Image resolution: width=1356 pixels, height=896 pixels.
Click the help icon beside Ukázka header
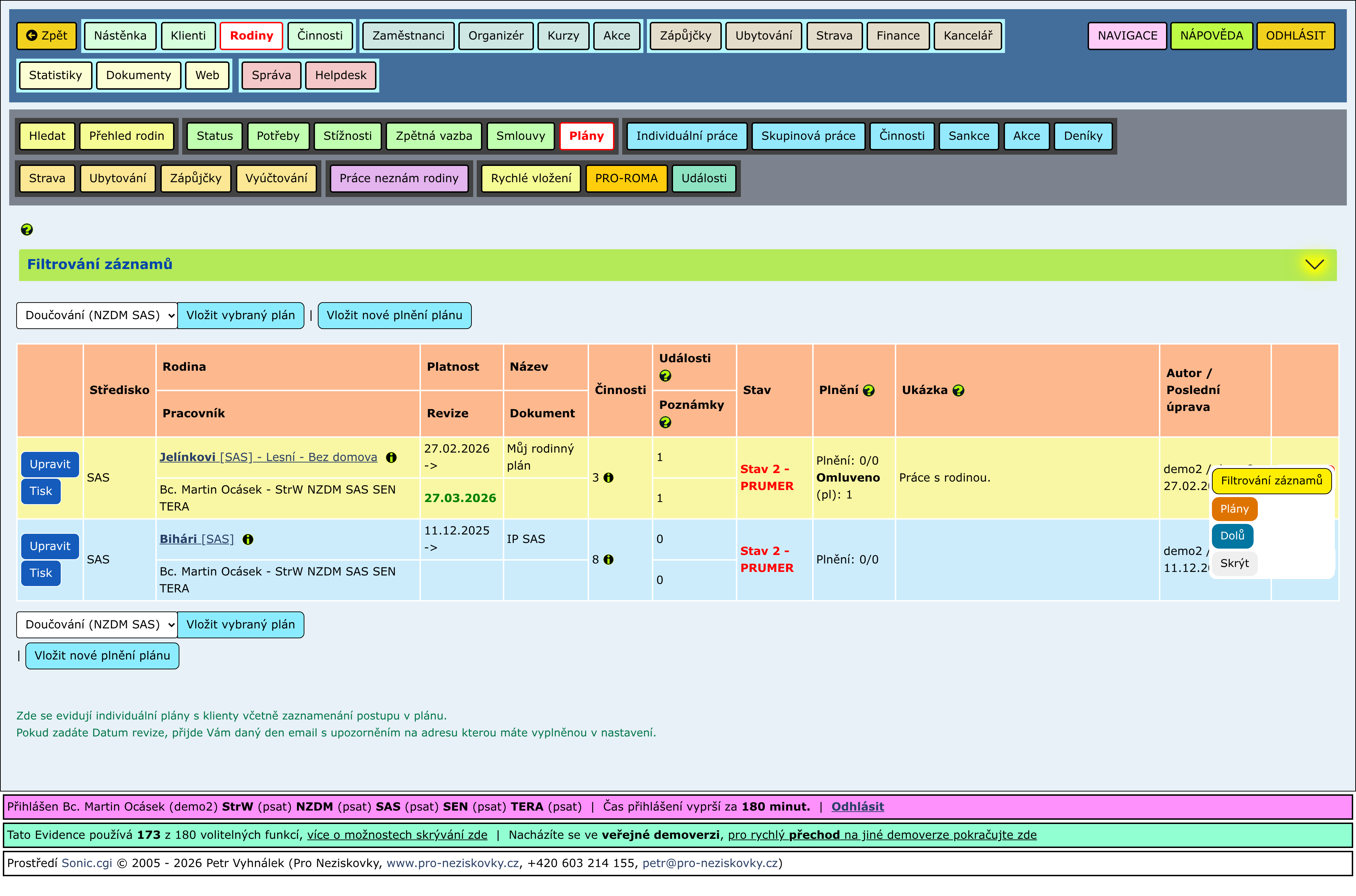point(958,390)
